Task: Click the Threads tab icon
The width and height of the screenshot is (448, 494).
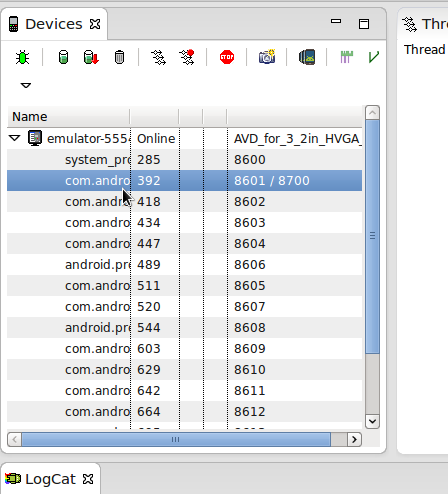Action: (x=409, y=24)
